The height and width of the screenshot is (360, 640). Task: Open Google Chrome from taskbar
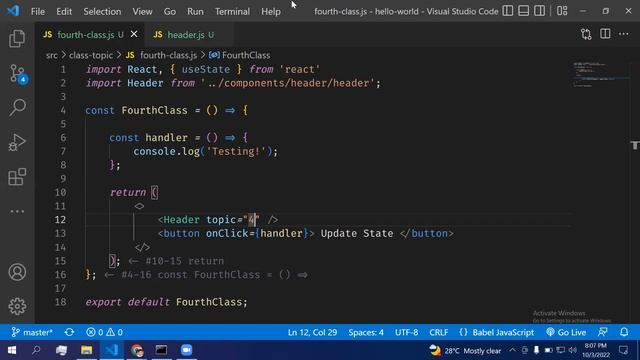[x=137, y=350]
